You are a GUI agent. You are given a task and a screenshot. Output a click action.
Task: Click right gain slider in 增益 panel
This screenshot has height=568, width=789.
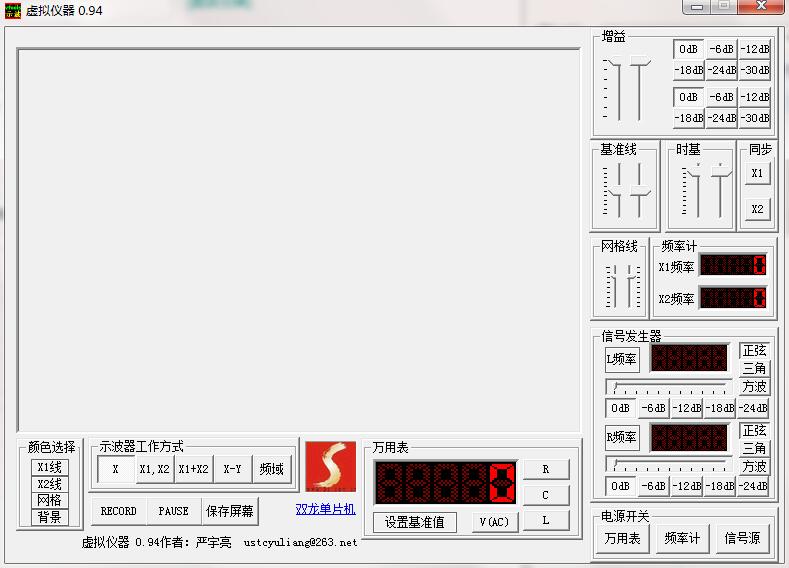tap(640, 90)
